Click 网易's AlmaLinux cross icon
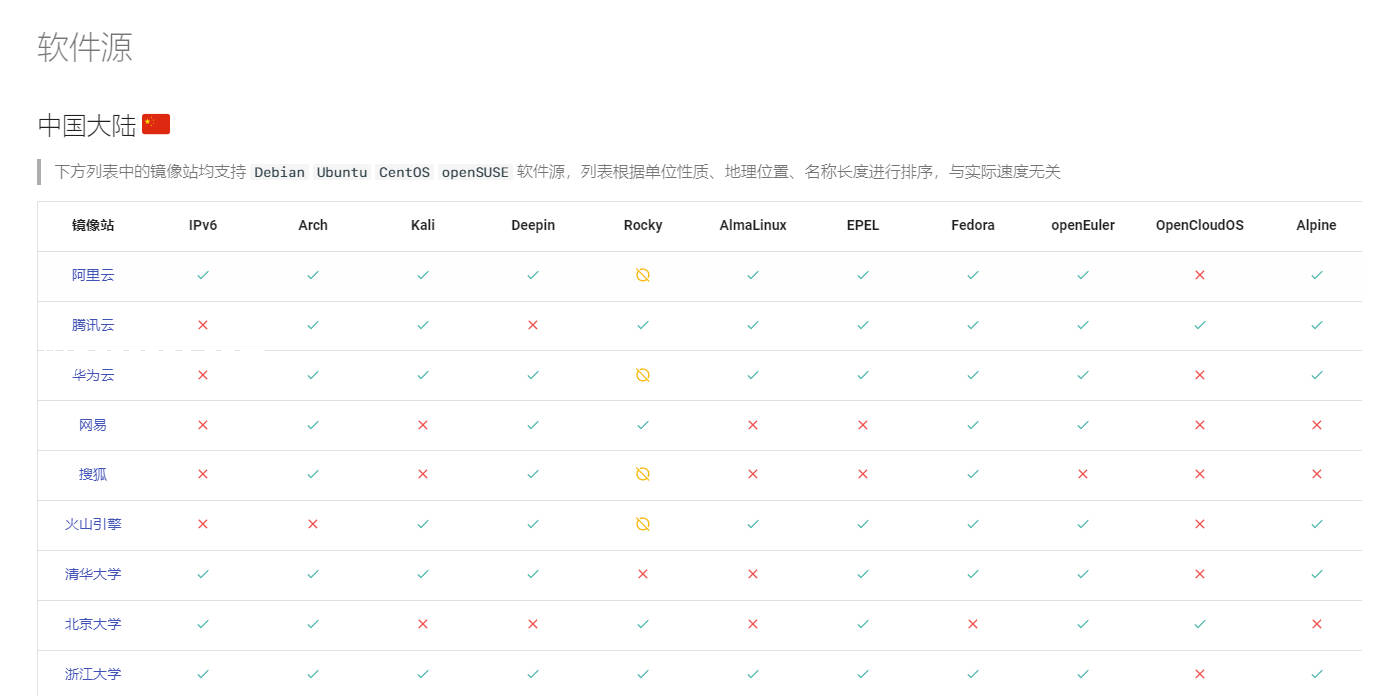The height and width of the screenshot is (696, 1395). pos(753,425)
